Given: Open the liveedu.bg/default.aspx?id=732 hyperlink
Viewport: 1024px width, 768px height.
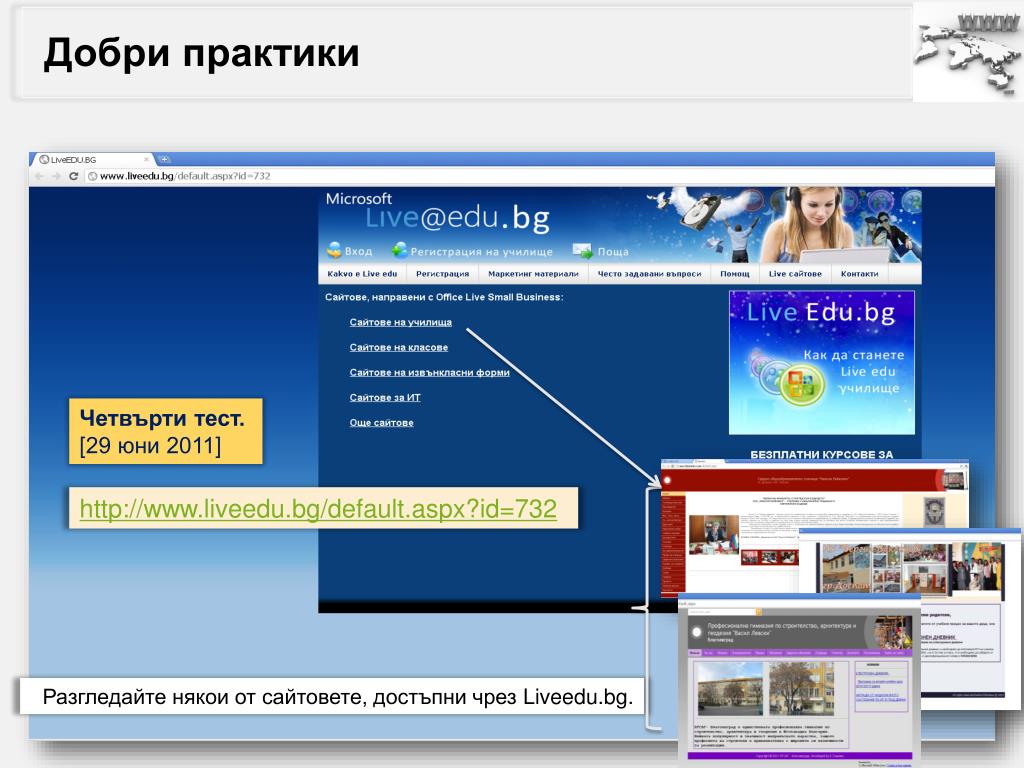Looking at the screenshot, I should (318, 509).
